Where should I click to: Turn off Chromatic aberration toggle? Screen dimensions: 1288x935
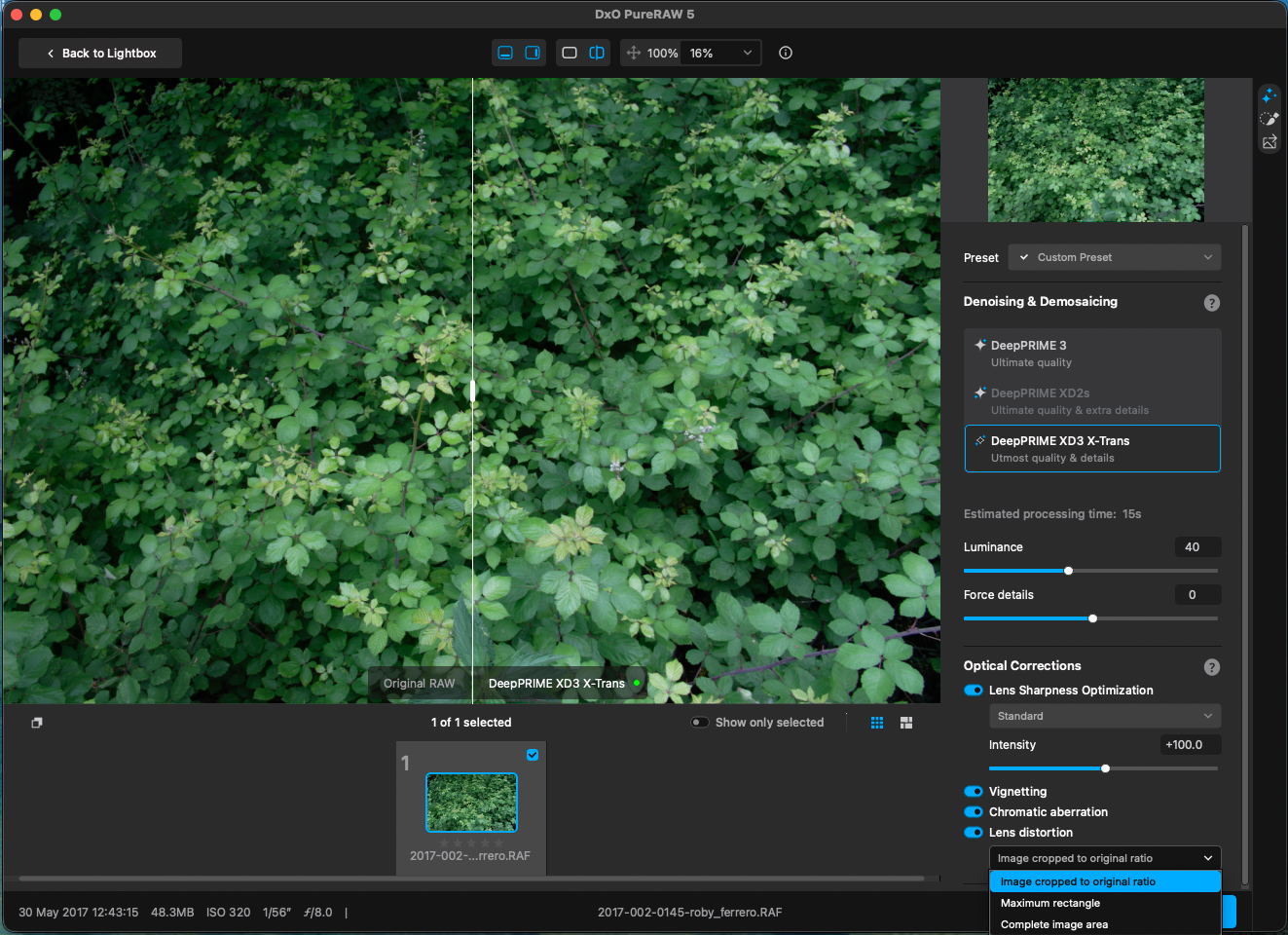973,812
